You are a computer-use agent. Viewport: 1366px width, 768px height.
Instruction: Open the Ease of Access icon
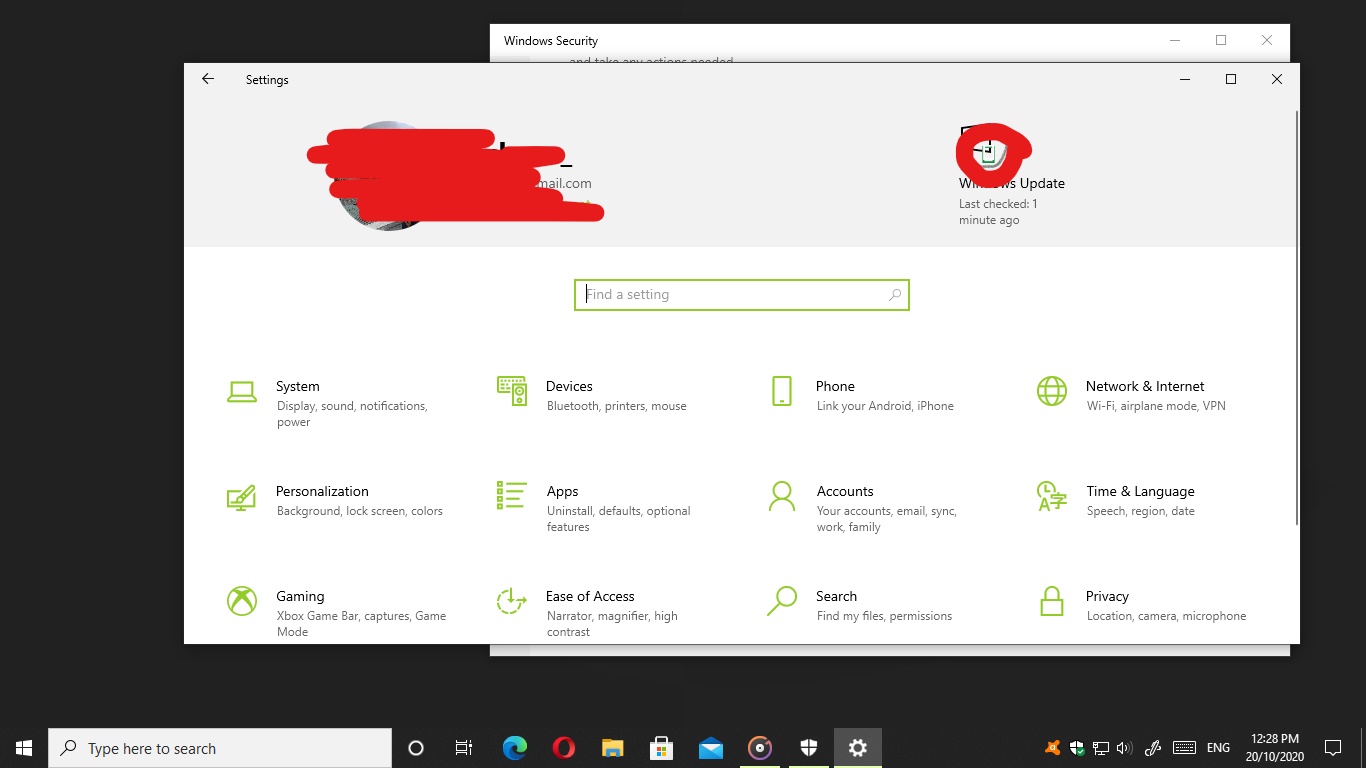(512, 601)
